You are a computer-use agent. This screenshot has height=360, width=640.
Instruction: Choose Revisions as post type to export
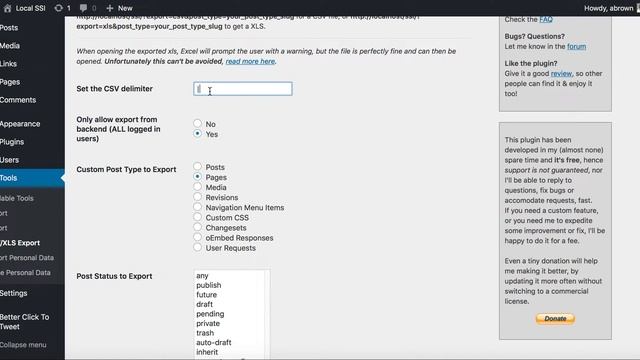pos(198,197)
